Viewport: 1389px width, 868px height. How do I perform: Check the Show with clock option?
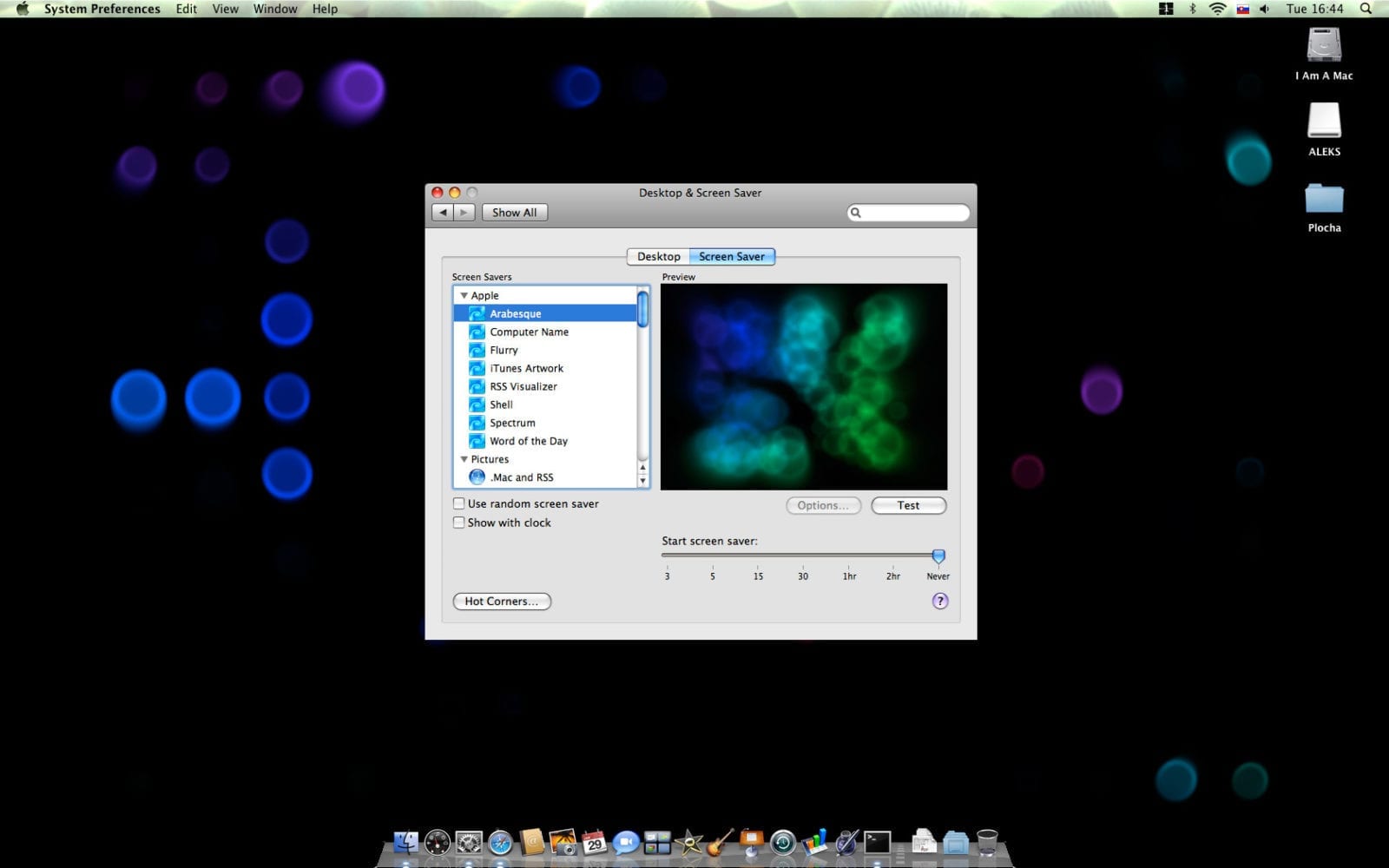click(x=459, y=523)
